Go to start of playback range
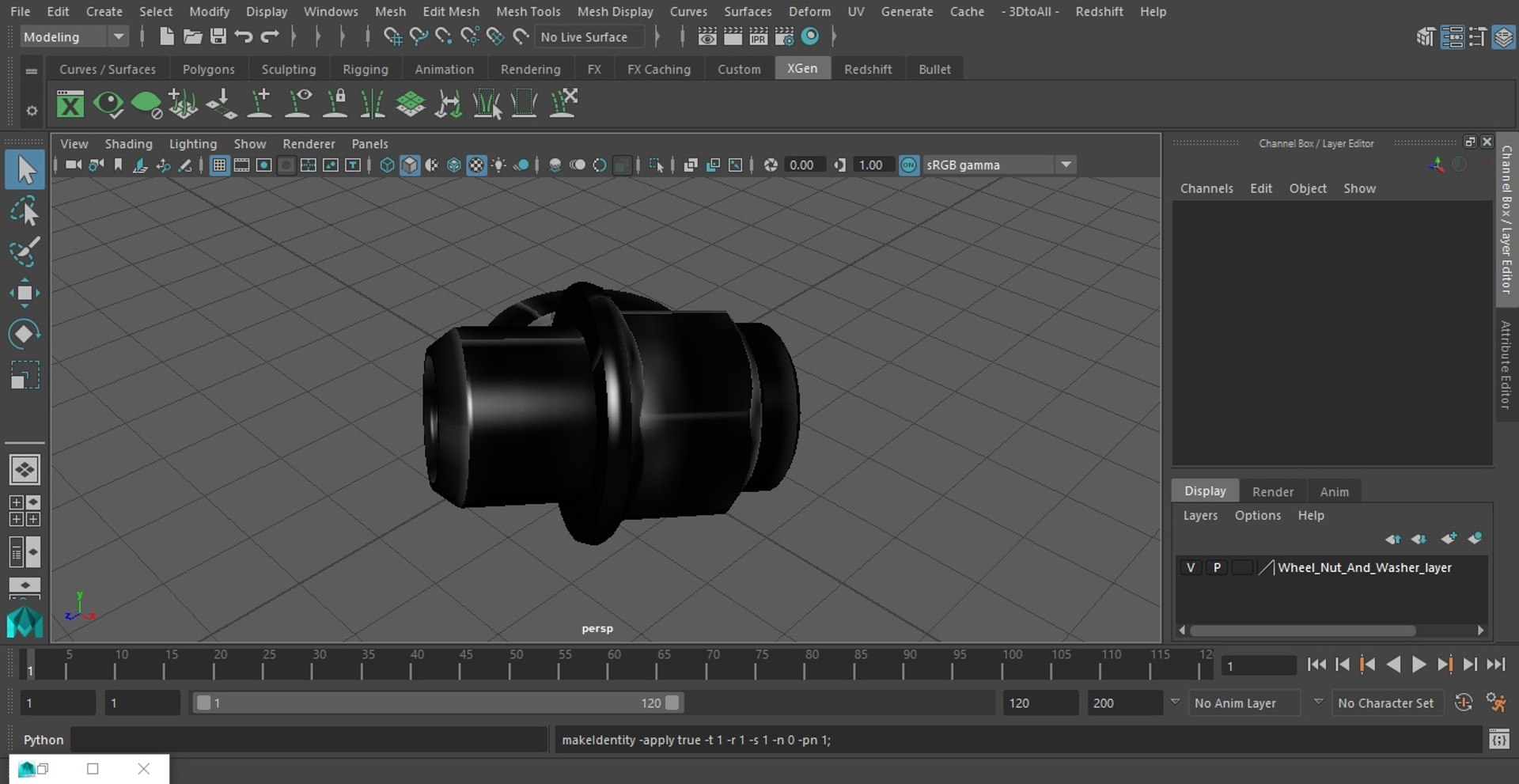This screenshot has width=1519, height=784. coord(1316,665)
